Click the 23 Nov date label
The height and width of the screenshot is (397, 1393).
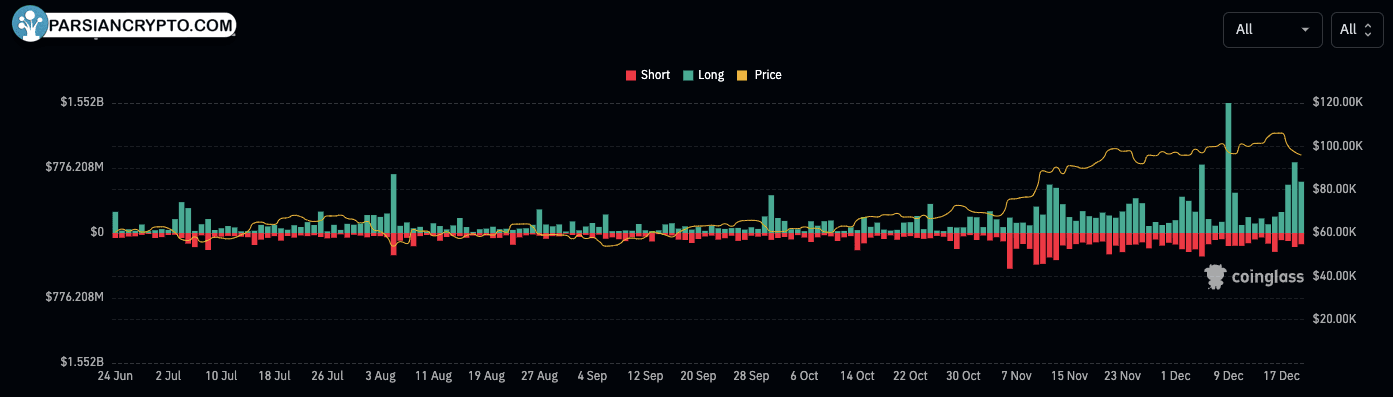1122,376
